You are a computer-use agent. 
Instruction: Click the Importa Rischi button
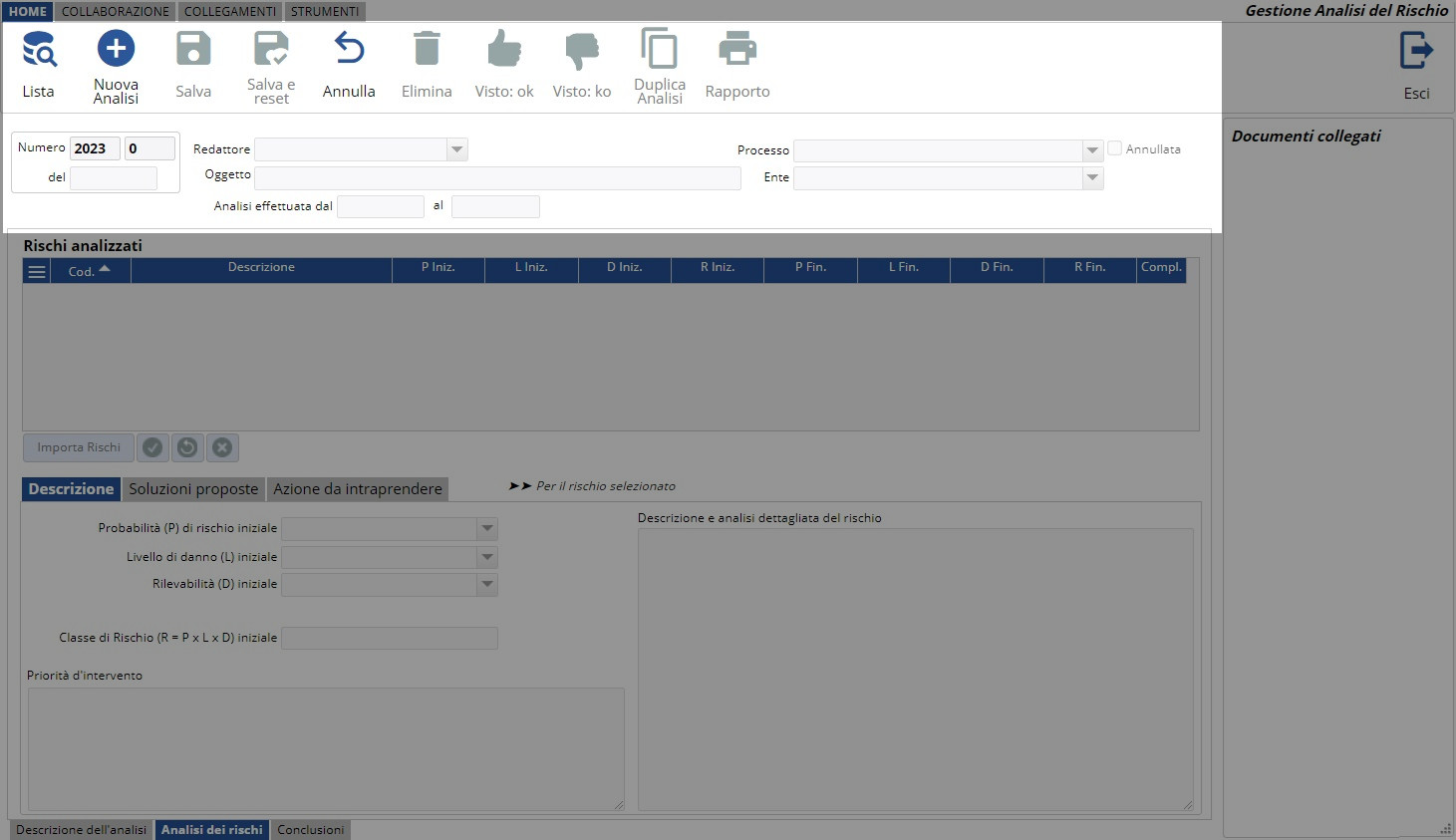coord(79,447)
